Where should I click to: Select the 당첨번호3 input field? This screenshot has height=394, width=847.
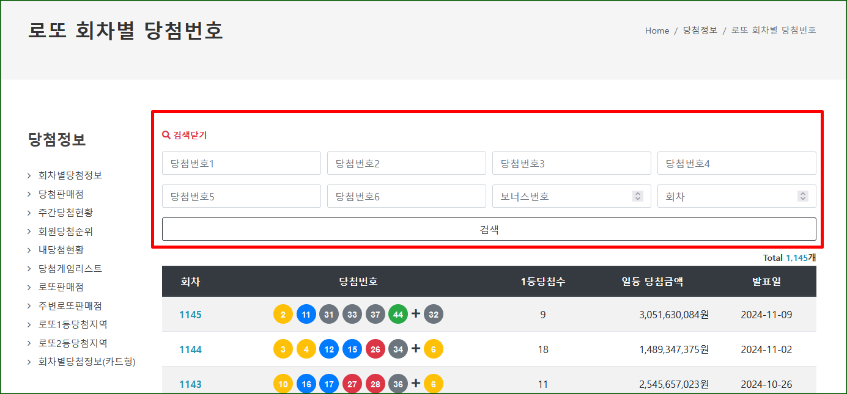572,163
